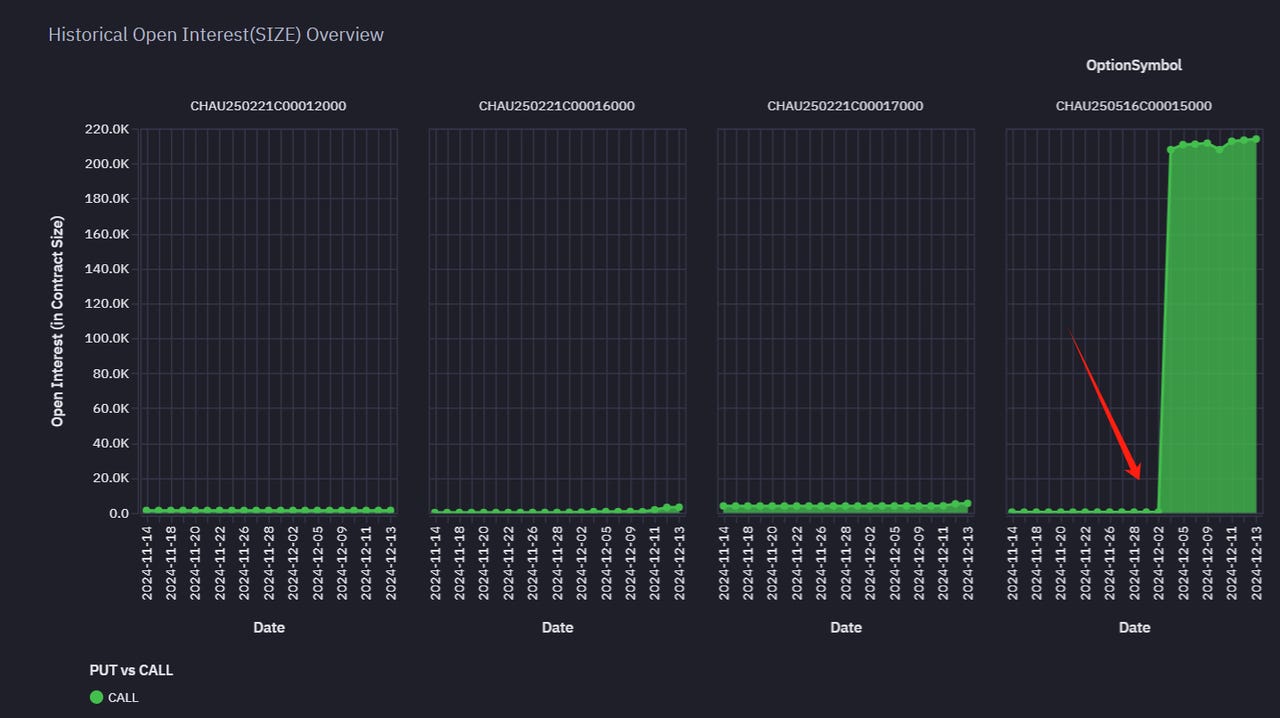Click the 20.0K y-axis tick
The height and width of the screenshot is (718, 1280).
[x=109, y=479]
